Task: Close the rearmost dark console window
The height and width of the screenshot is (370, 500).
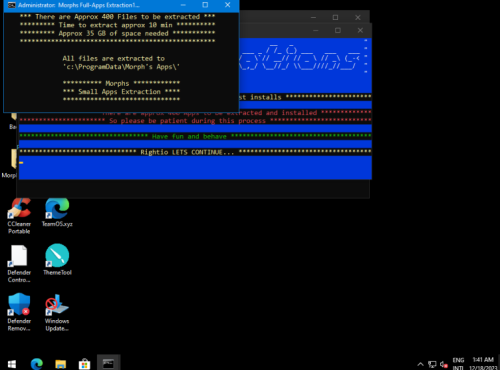Action: click(x=358, y=17)
